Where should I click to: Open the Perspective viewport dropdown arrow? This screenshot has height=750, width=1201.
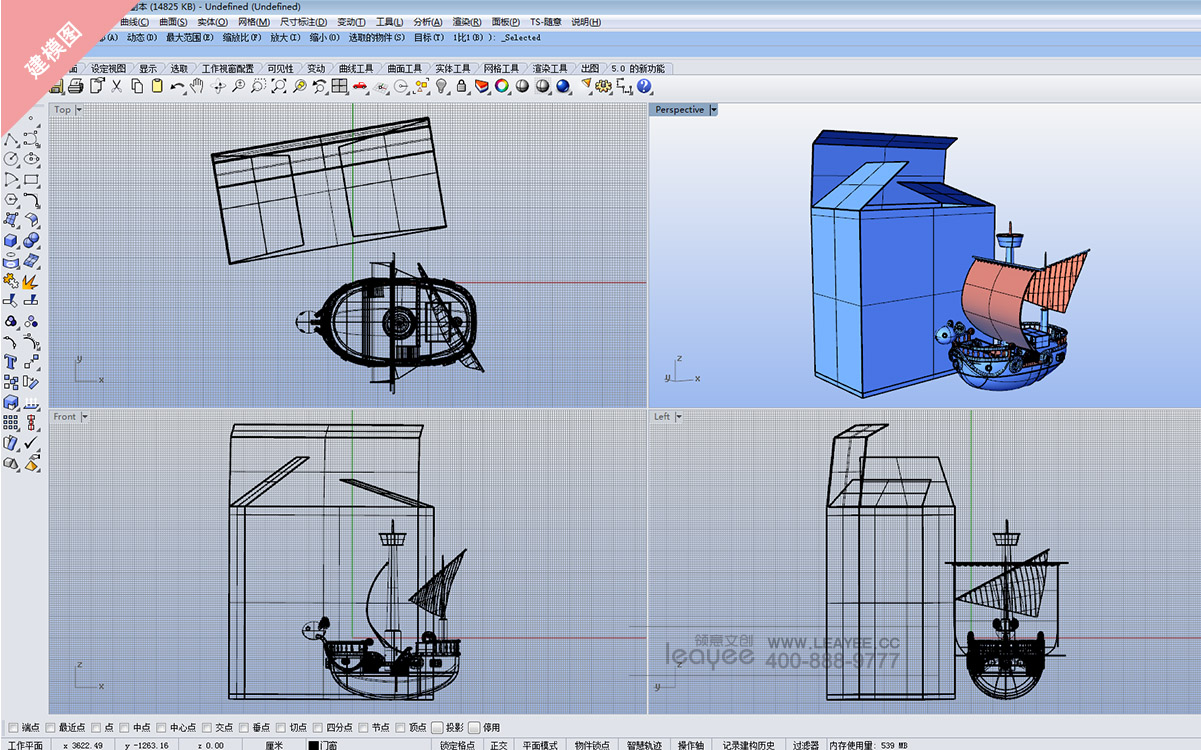[713, 110]
